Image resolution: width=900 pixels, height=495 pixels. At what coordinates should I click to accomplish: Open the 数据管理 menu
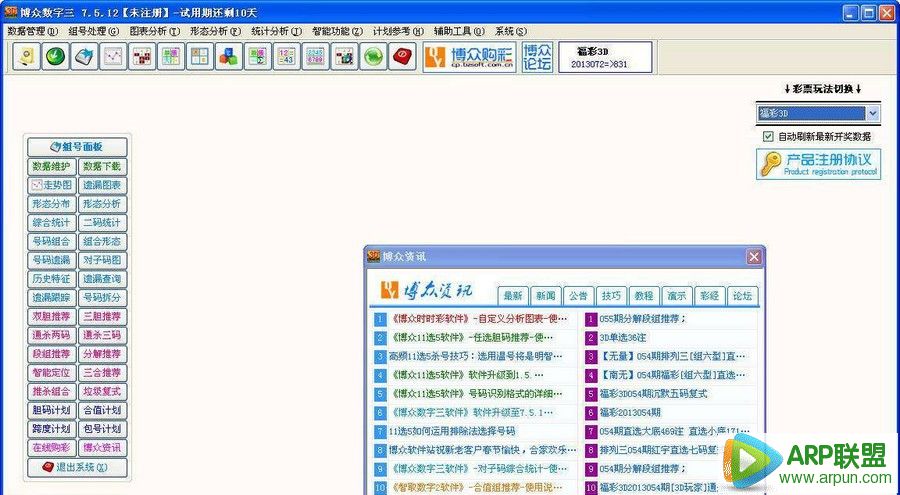click(x=33, y=31)
